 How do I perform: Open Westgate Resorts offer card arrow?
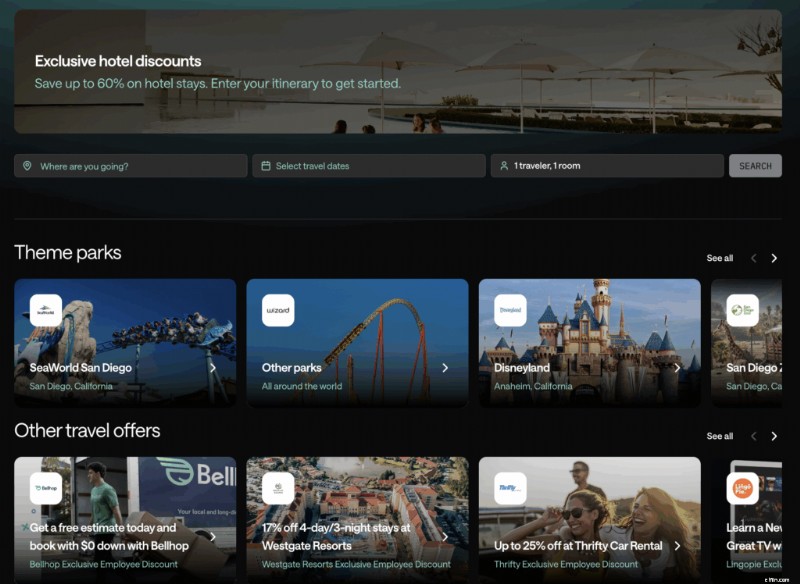coord(445,537)
